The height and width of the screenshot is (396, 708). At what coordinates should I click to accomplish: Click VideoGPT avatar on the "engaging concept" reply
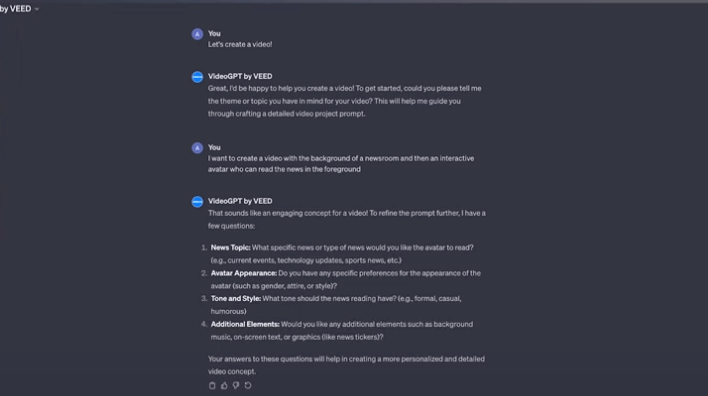point(197,202)
